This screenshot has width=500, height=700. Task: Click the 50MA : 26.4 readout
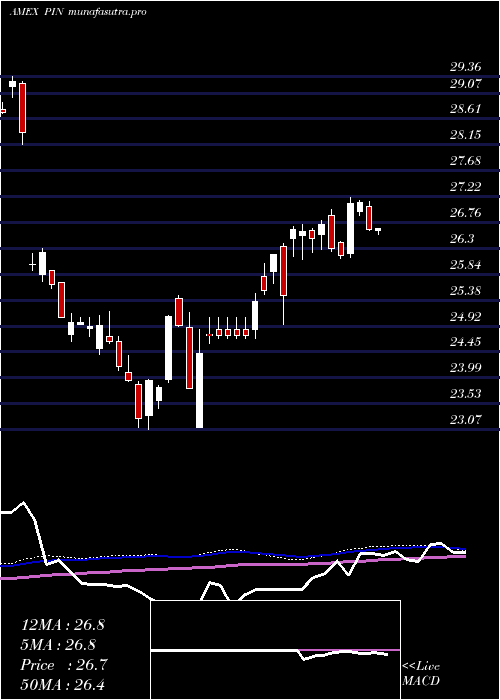click(x=62, y=685)
